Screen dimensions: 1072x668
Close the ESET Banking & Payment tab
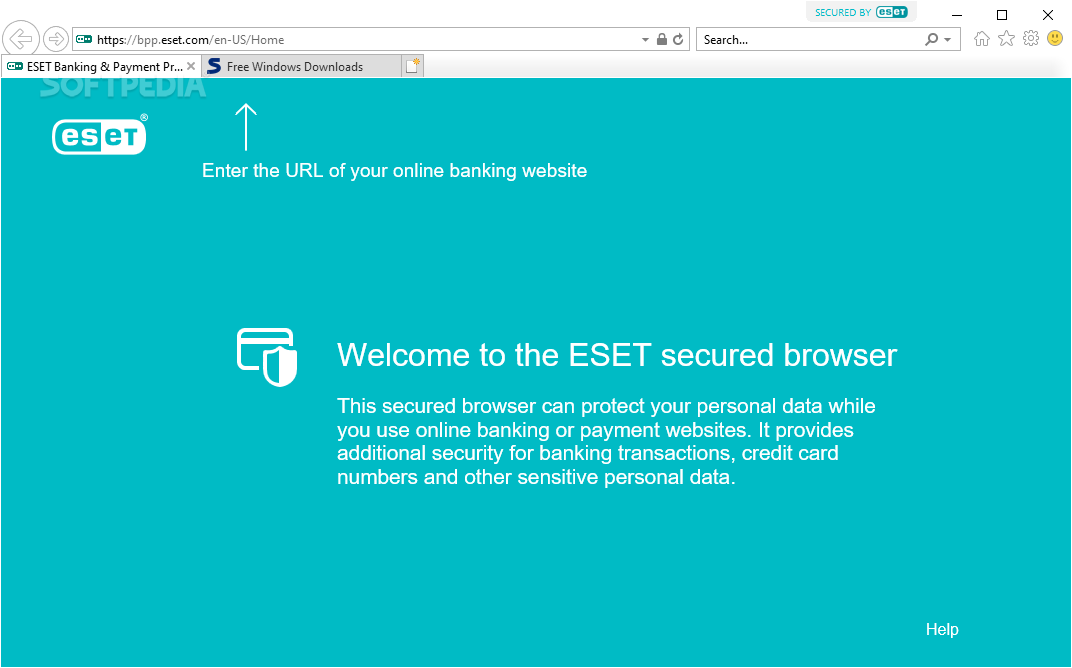191,66
